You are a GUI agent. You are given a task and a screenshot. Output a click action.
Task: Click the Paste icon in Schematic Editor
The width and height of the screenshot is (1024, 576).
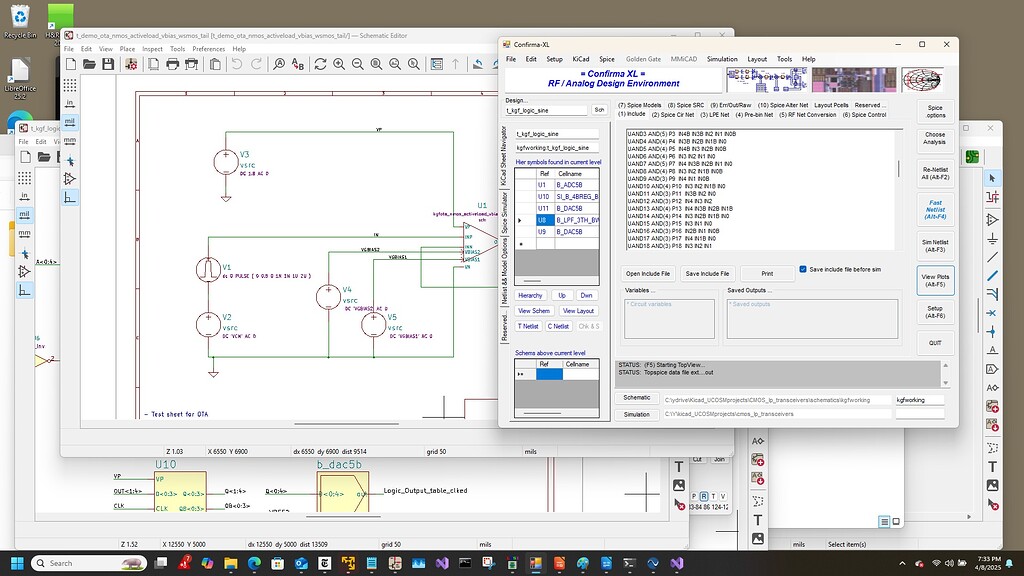pyautogui.click(x=214, y=64)
